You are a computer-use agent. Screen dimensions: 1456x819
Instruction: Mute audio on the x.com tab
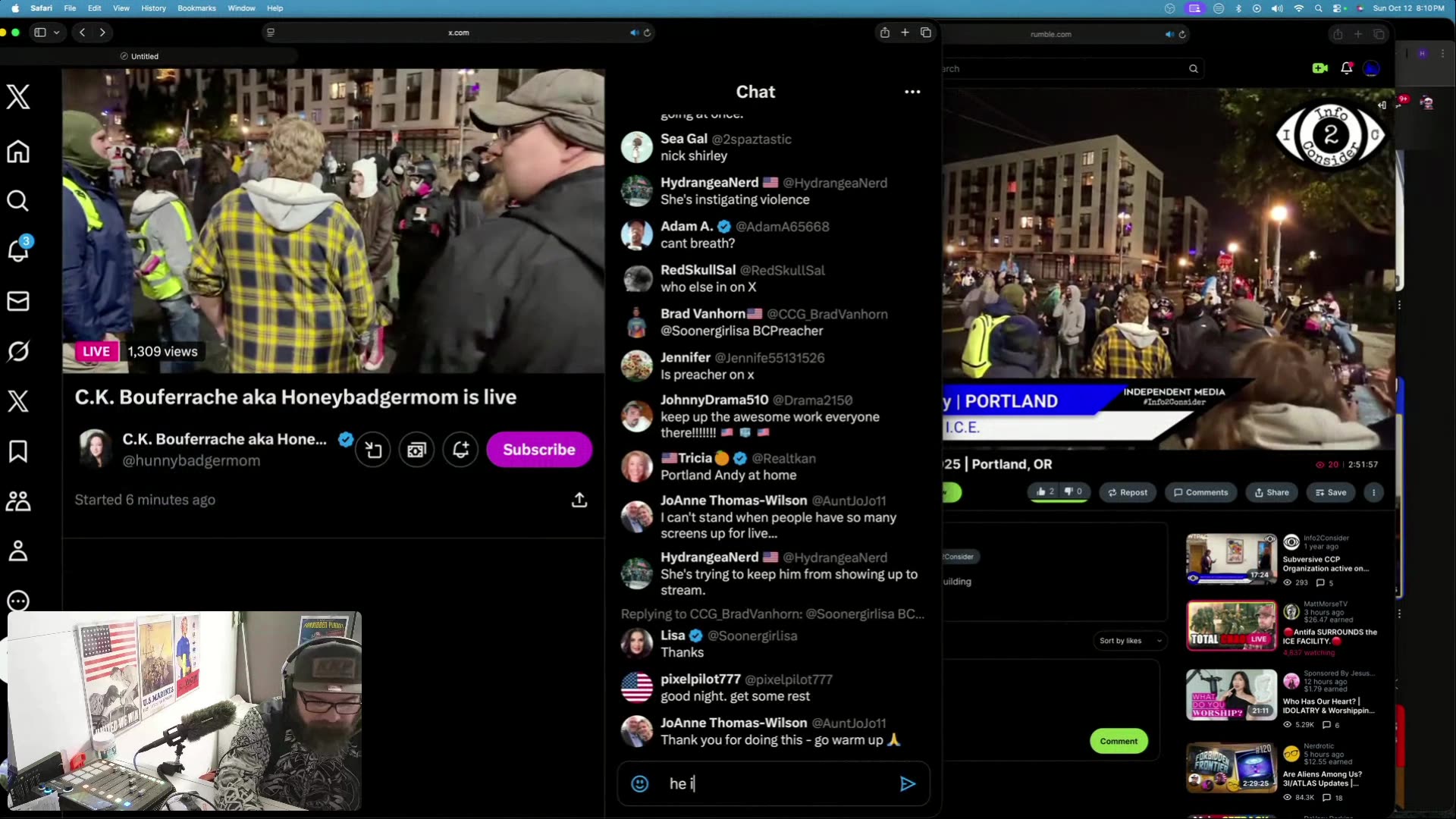click(x=634, y=33)
